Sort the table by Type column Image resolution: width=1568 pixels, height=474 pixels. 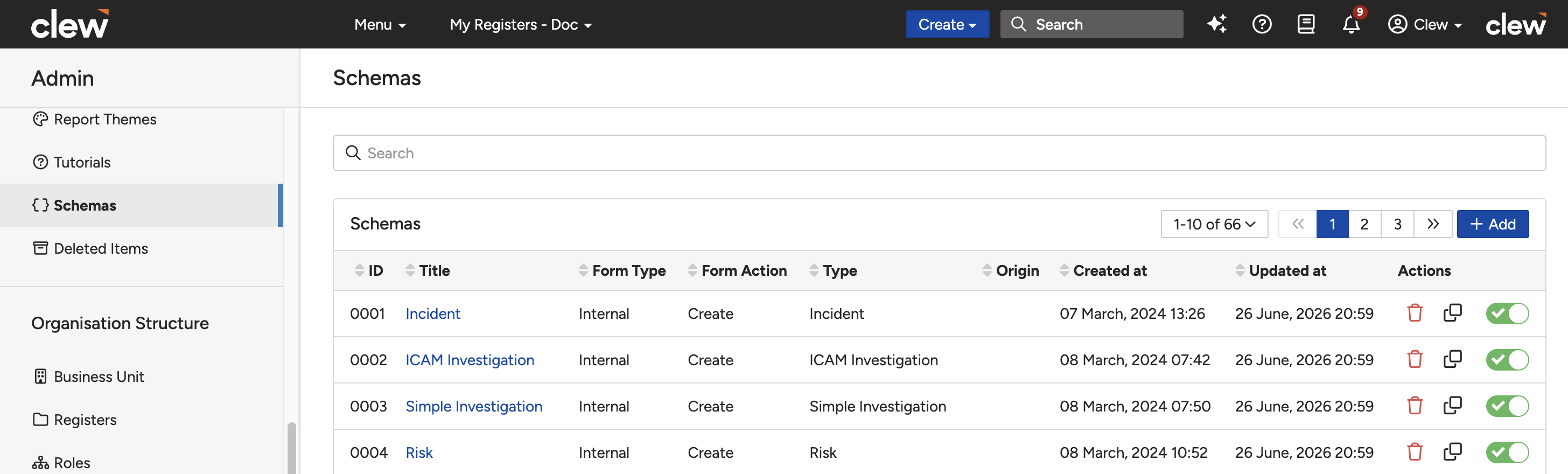(x=834, y=270)
